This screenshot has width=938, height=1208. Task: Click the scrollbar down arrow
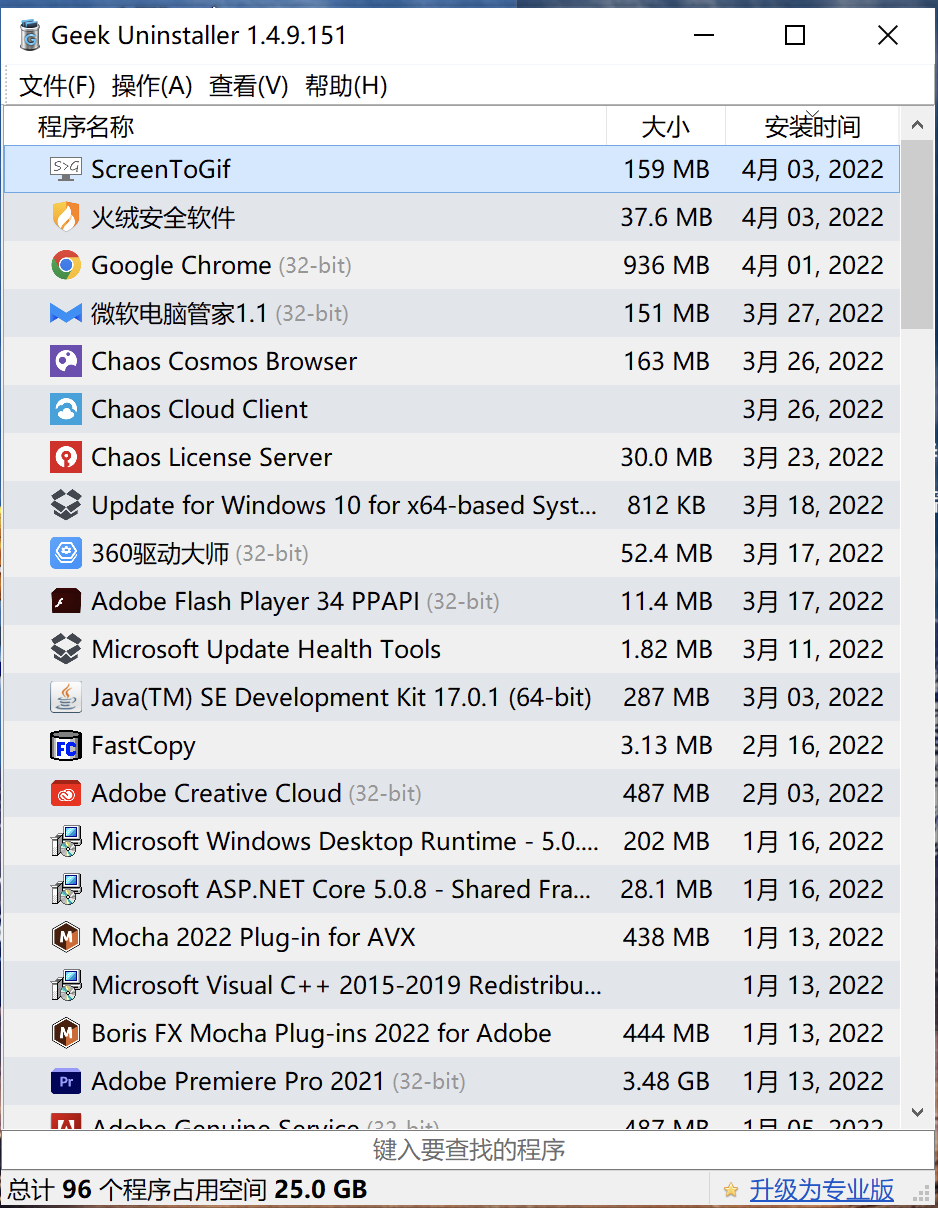(x=917, y=1112)
